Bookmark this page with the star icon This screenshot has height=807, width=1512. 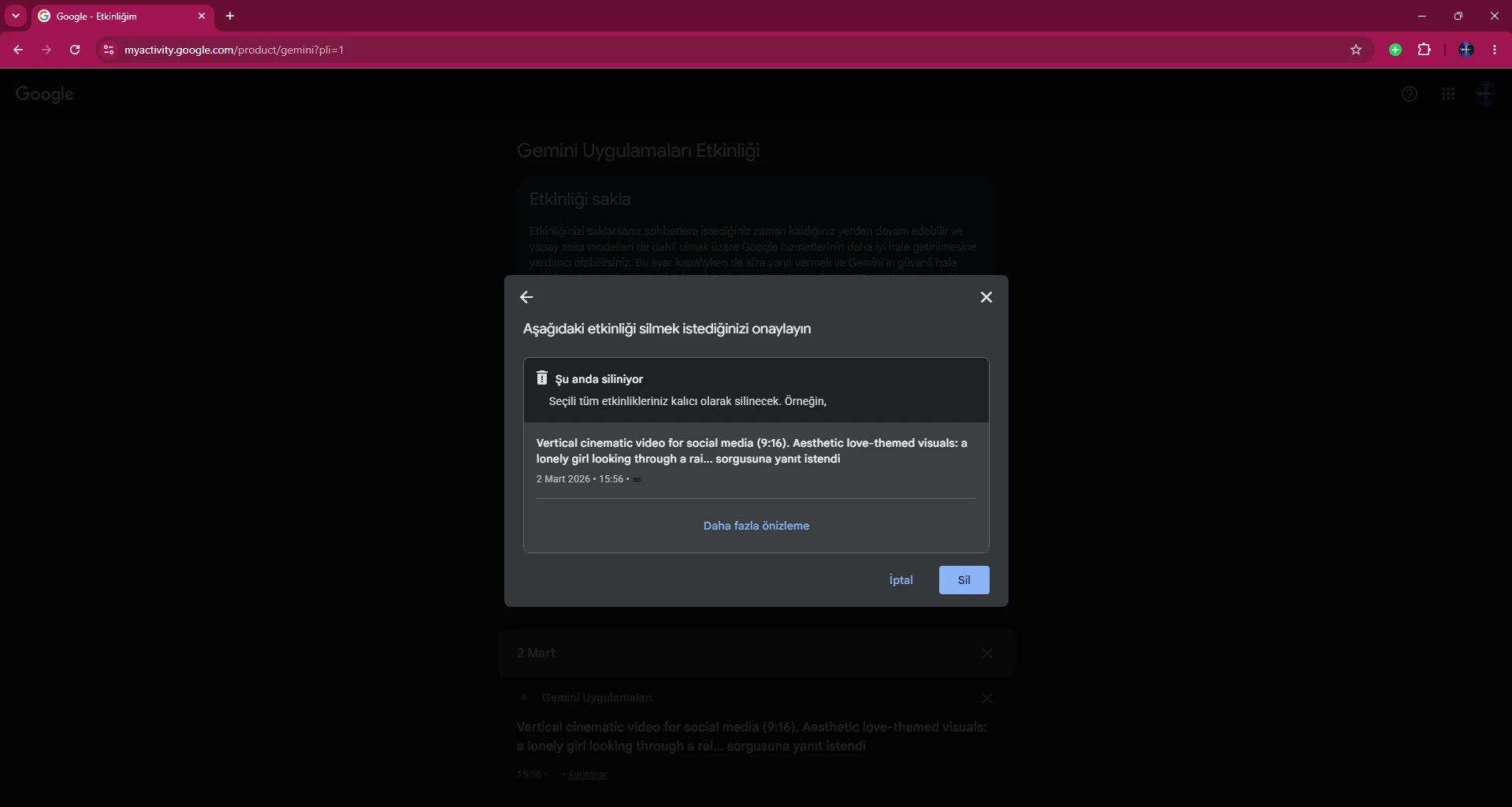[x=1356, y=50]
